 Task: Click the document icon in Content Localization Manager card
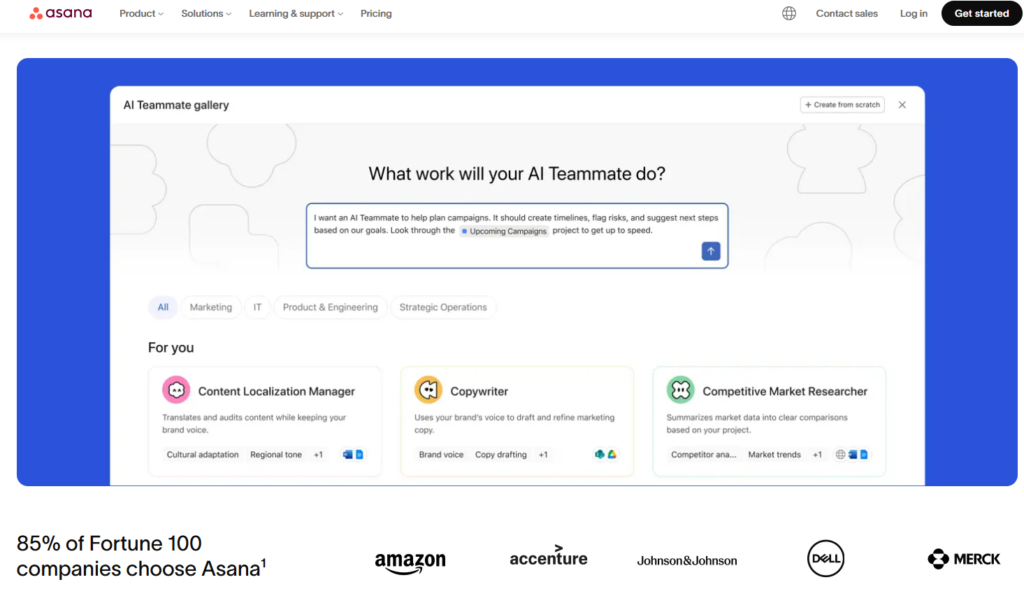[x=359, y=454]
